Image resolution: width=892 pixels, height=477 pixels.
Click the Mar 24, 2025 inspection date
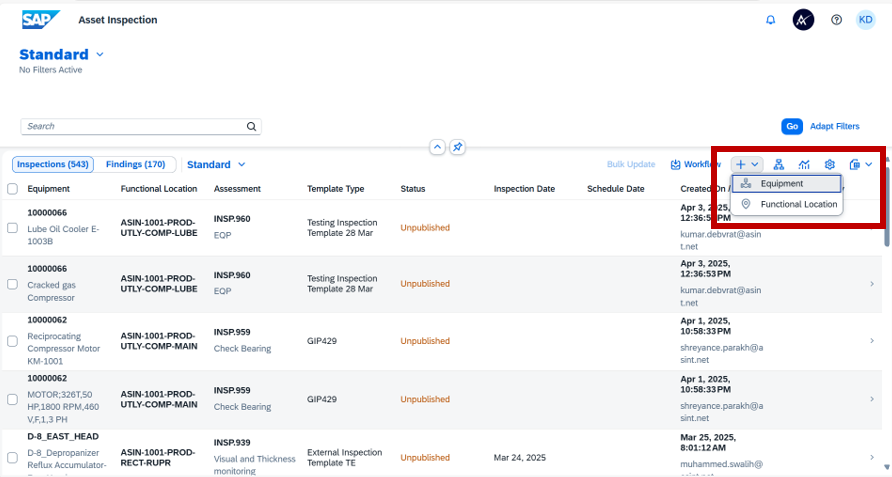[x=519, y=458]
